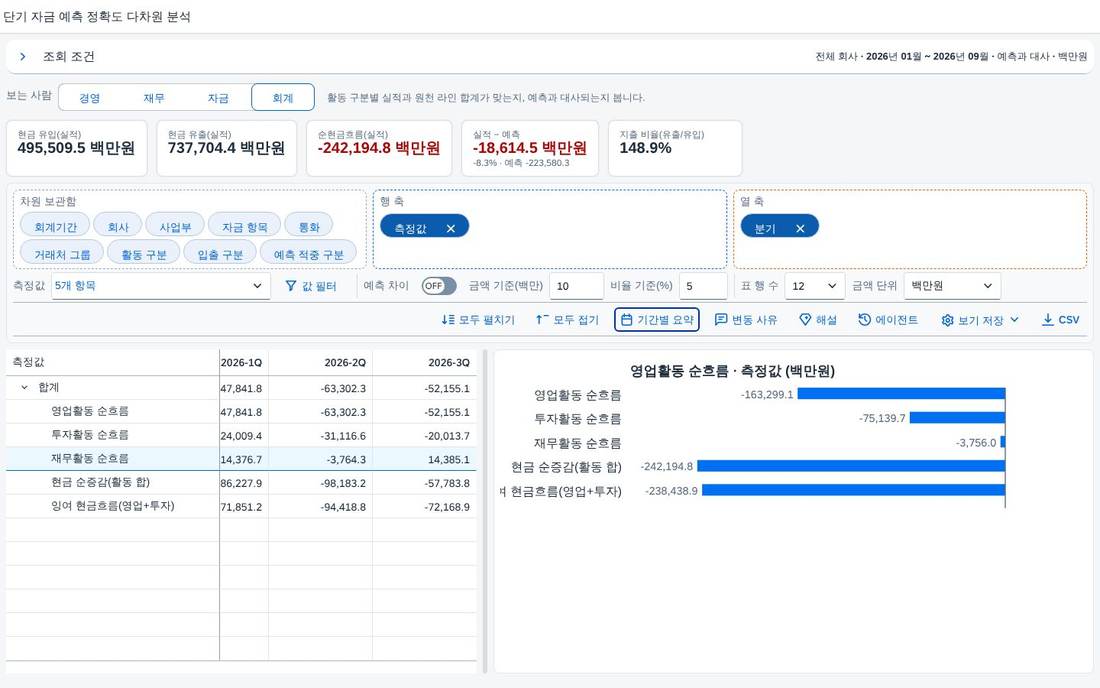Image resolution: width=1100 pixels, height=688 pixels.
Task: Click the 측정값 table column header
Action: click(x=112, y=363)
